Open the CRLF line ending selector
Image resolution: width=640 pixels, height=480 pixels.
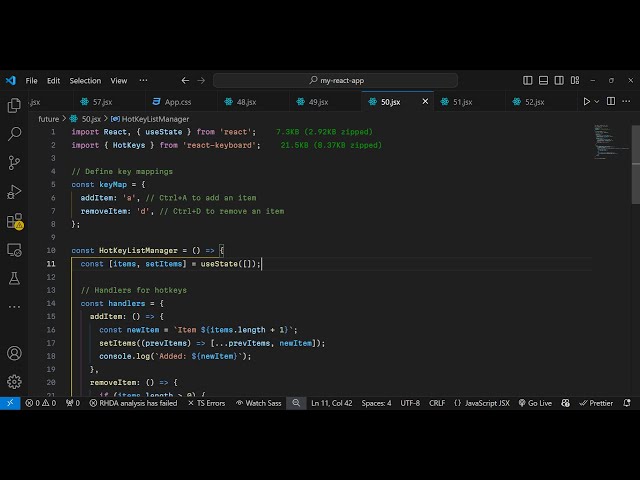[437, 403]
